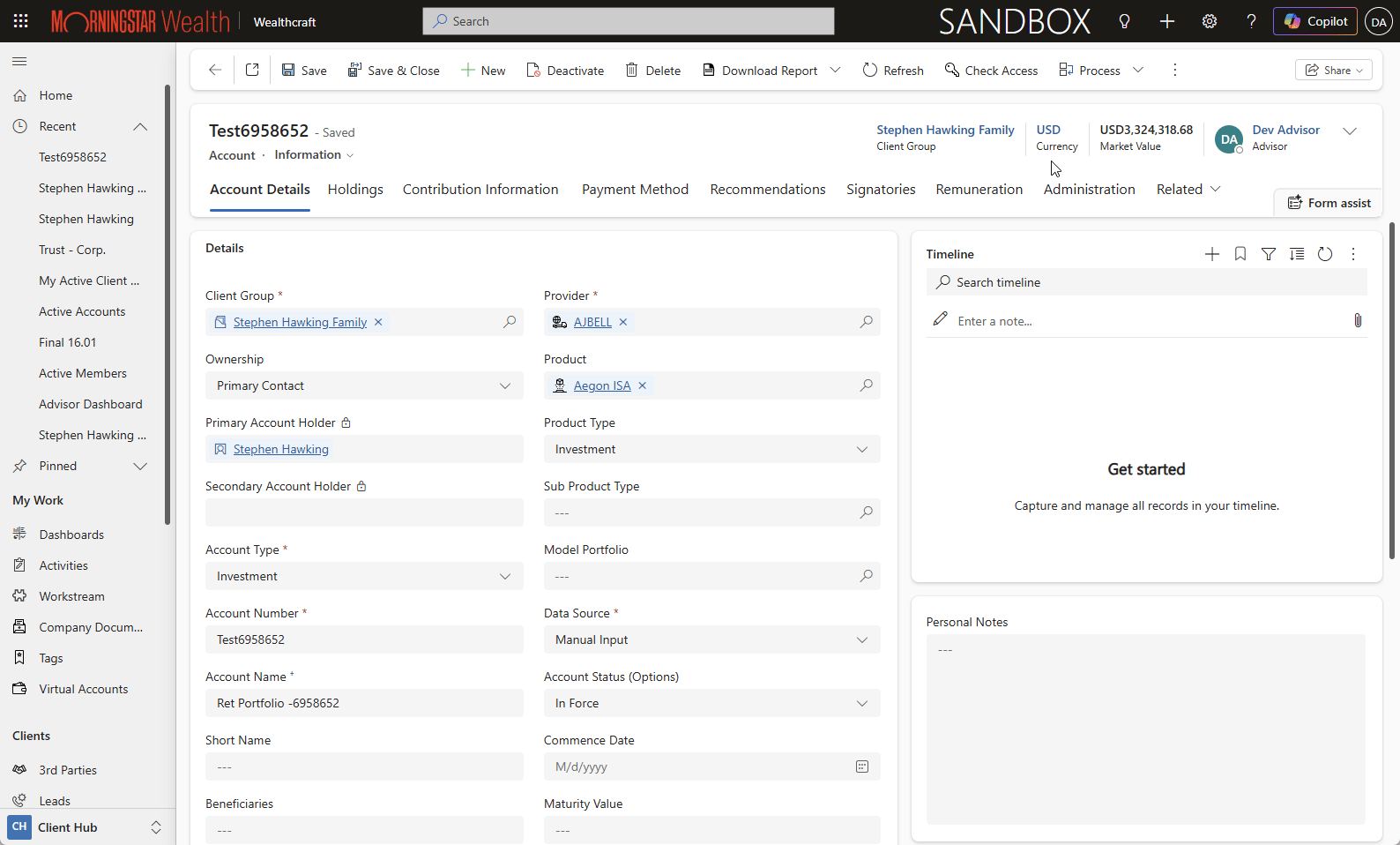Viewport: 1400px width, 845px height.
Task: Expand the Related tab menu
Action: pos(1188,190)
